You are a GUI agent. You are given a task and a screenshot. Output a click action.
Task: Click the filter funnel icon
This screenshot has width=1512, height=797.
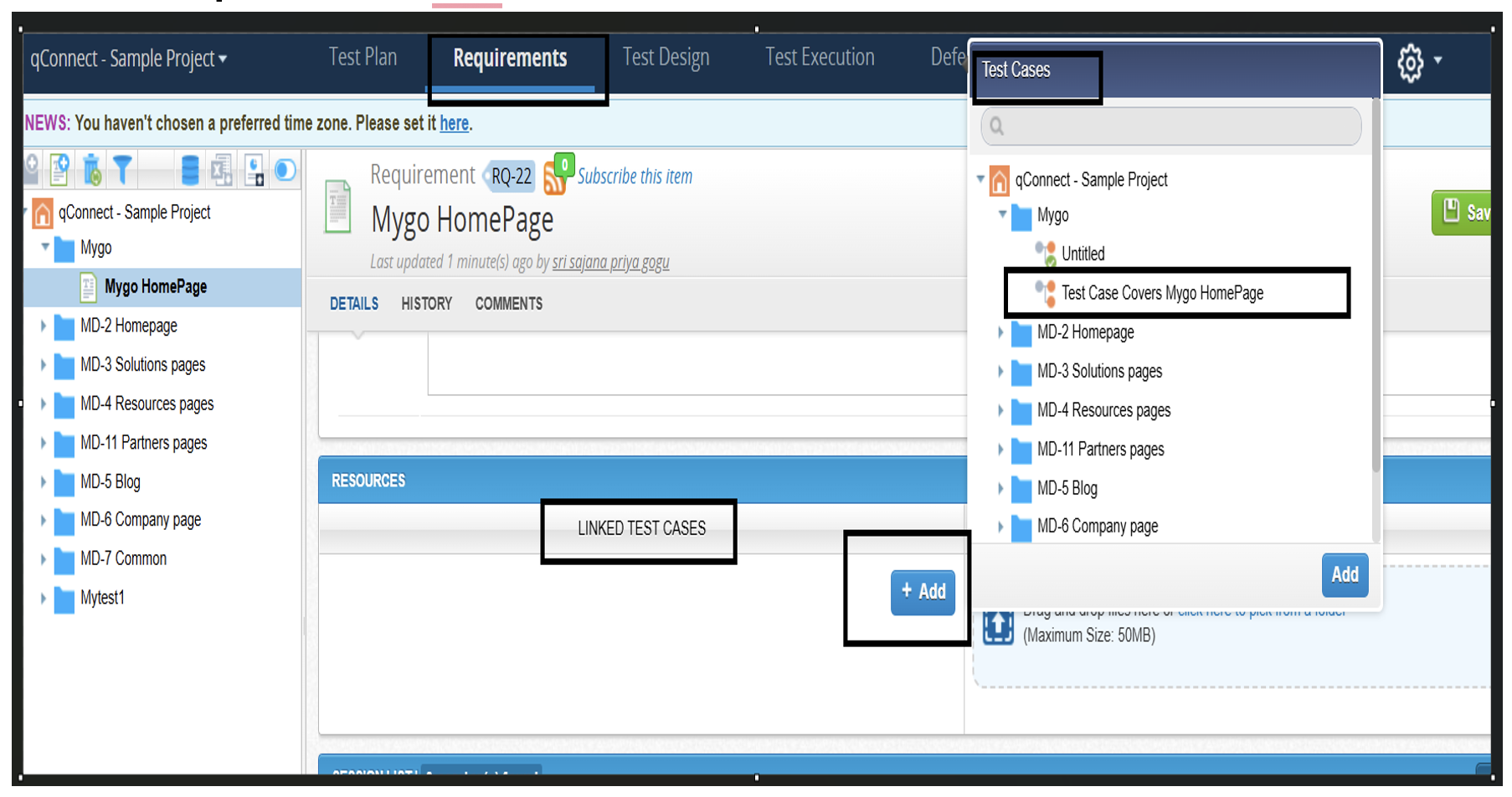(123, 170)
